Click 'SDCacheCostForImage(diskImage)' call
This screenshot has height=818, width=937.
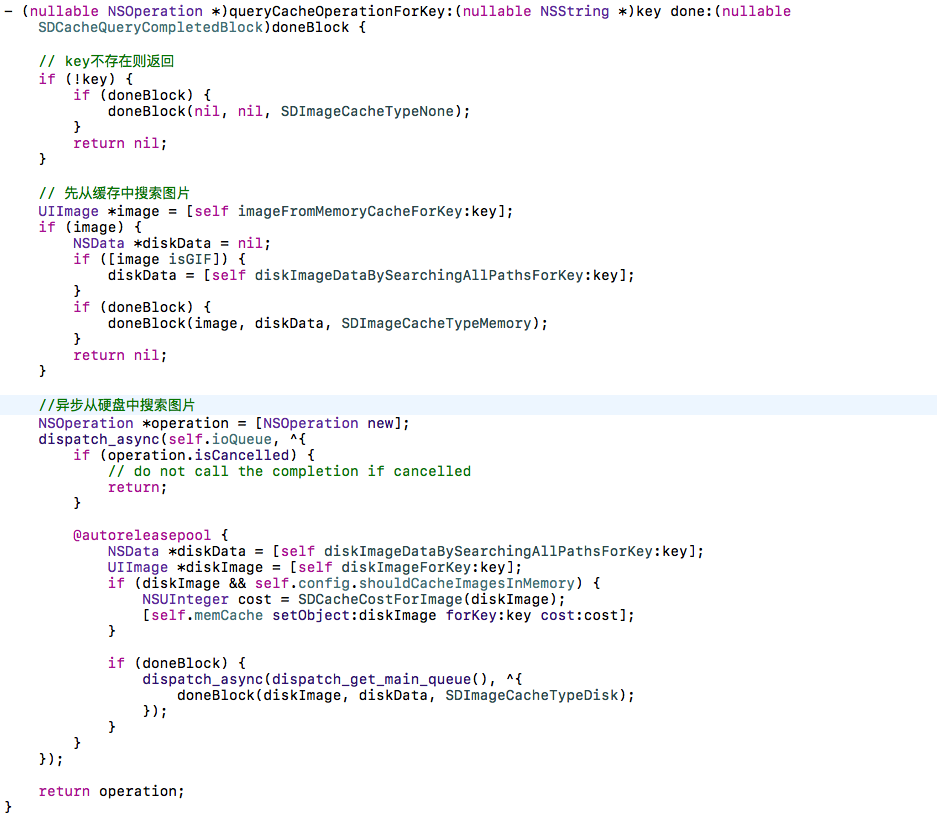pyautogui.click(x=427, y=599)
